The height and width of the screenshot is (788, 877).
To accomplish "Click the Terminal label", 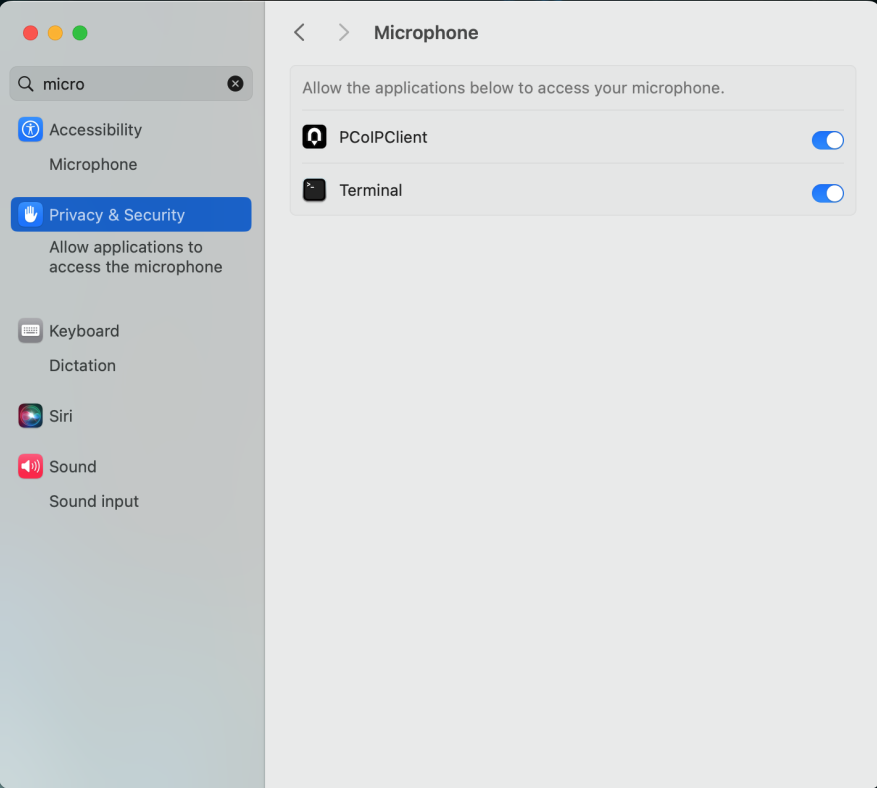I will (x=371, y=190).
